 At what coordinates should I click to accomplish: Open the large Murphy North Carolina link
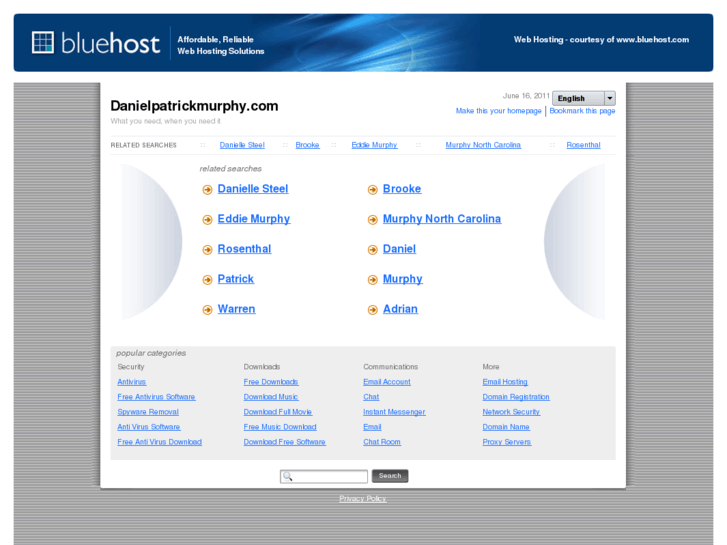pos(442,219)
